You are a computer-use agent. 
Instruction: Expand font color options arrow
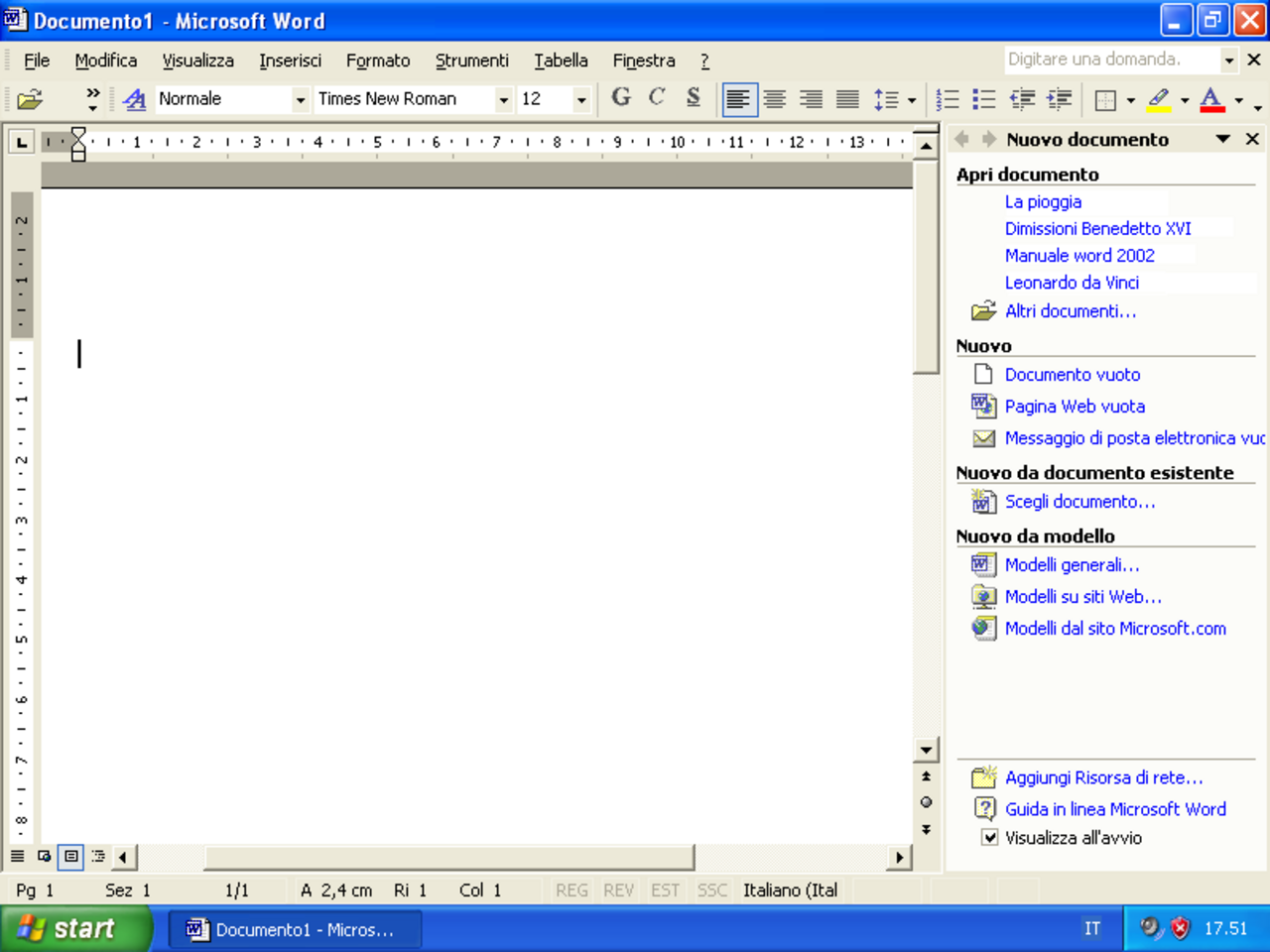(1238, 100)
